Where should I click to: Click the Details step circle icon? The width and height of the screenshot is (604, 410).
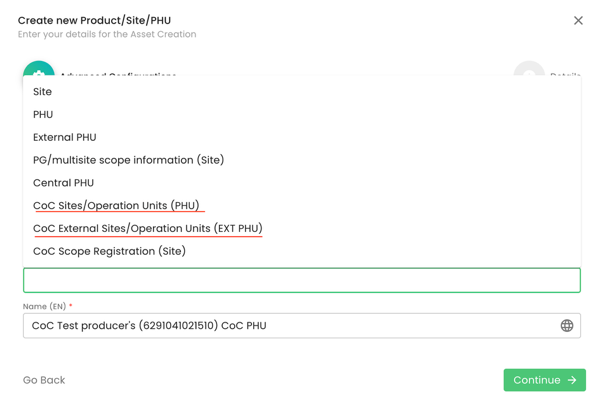click(x=529, y=70)
